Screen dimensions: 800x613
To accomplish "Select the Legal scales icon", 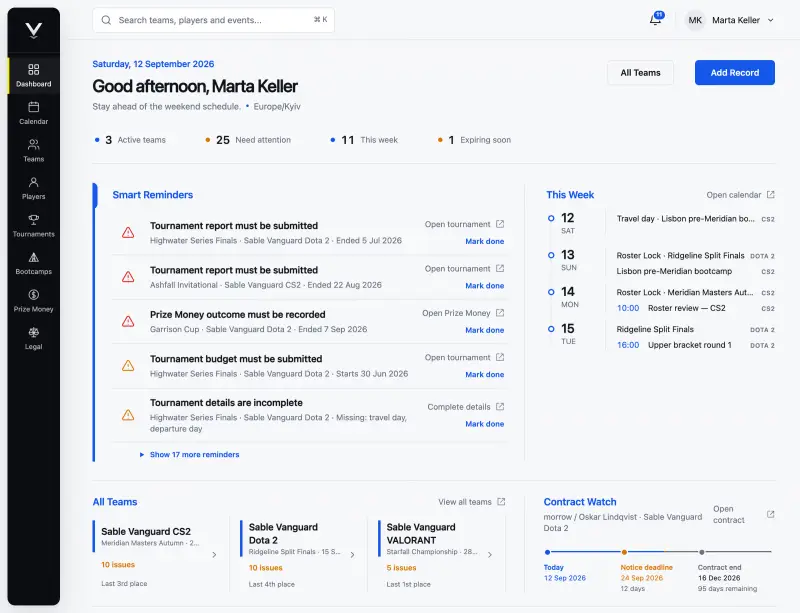I will [34, 332].
